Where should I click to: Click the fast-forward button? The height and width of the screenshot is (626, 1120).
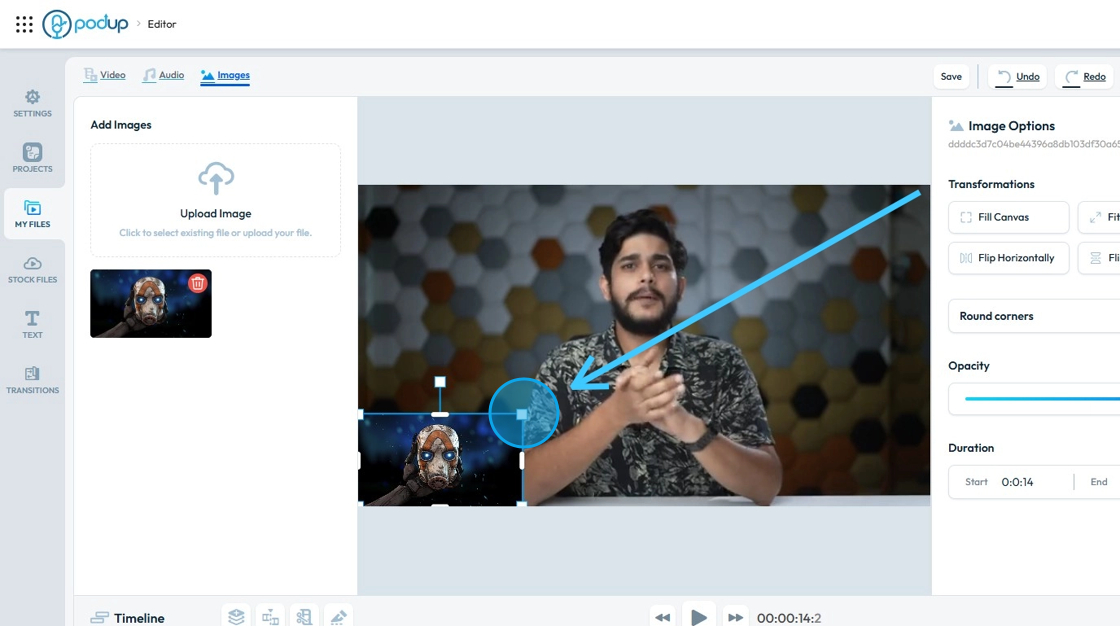(735, 617)
